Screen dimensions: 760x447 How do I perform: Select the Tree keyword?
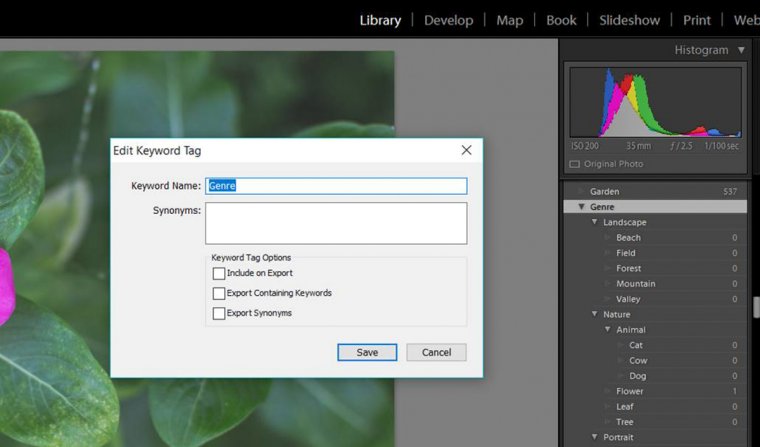pos(624,422)
